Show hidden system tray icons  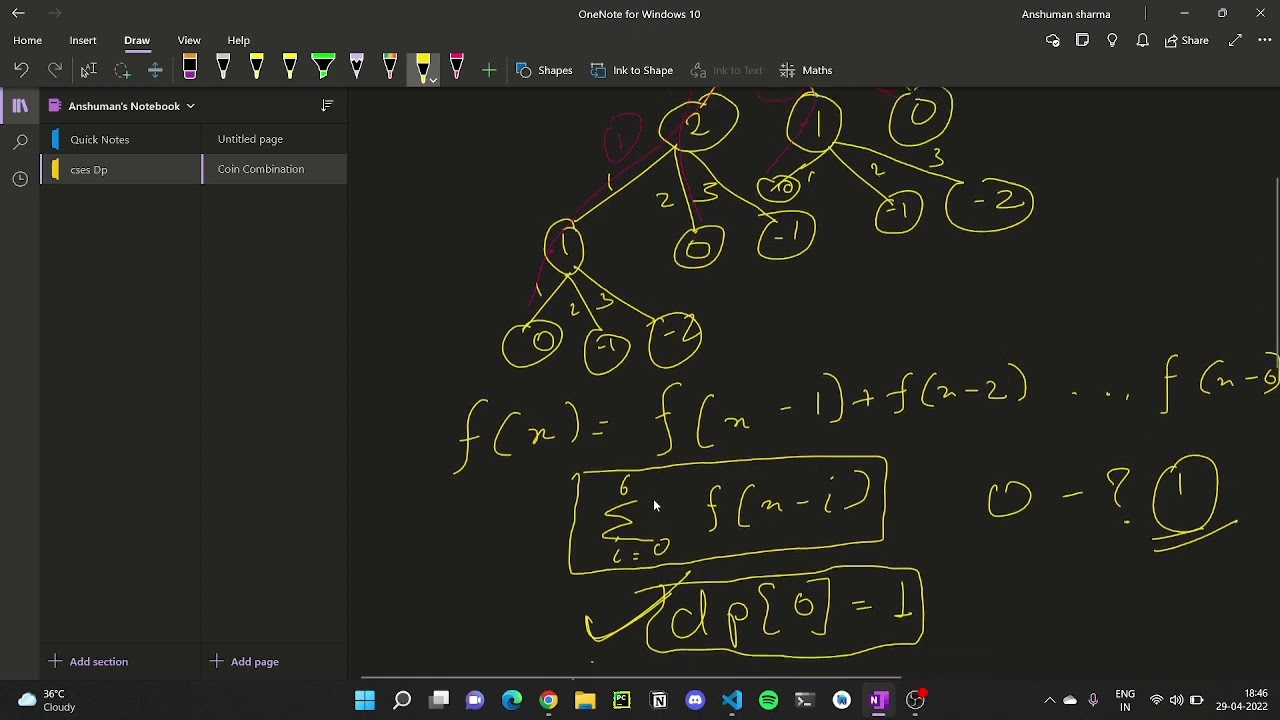(x=1049, y=700)
